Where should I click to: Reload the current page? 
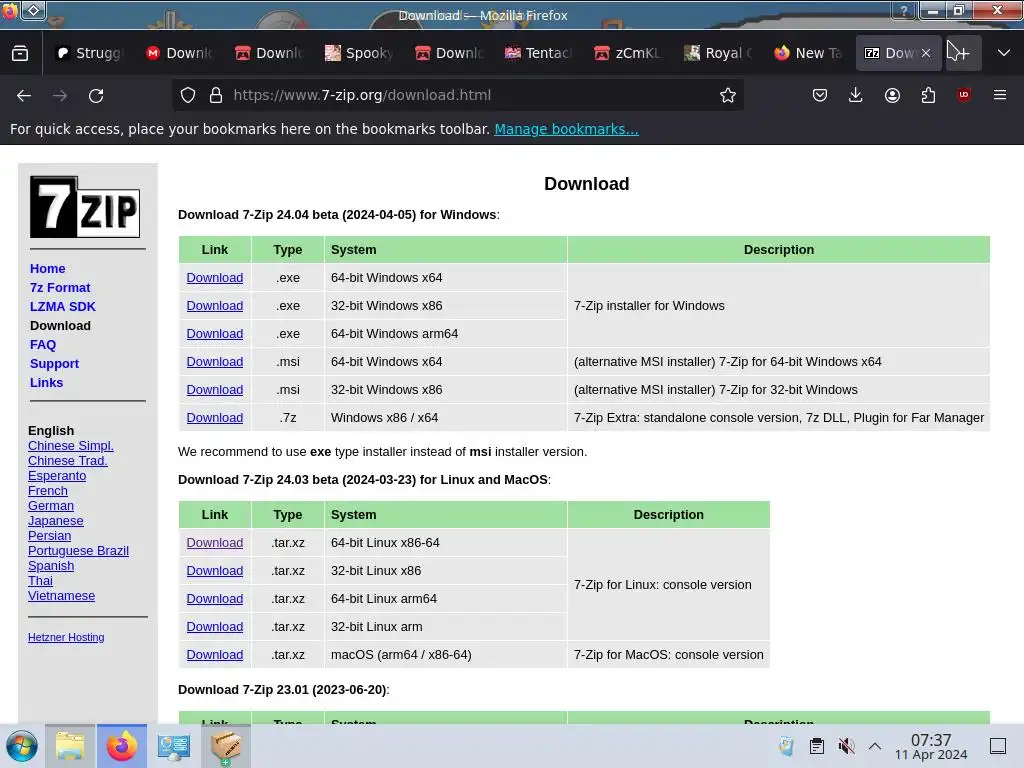96,95
